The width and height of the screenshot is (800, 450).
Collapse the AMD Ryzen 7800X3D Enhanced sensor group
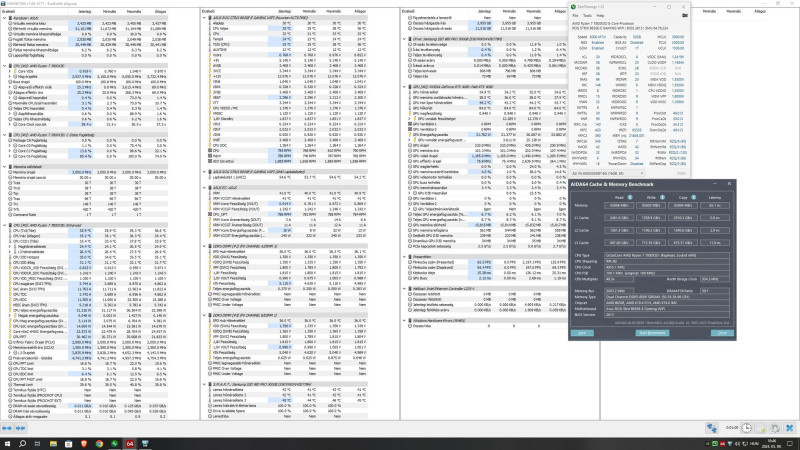5,225
